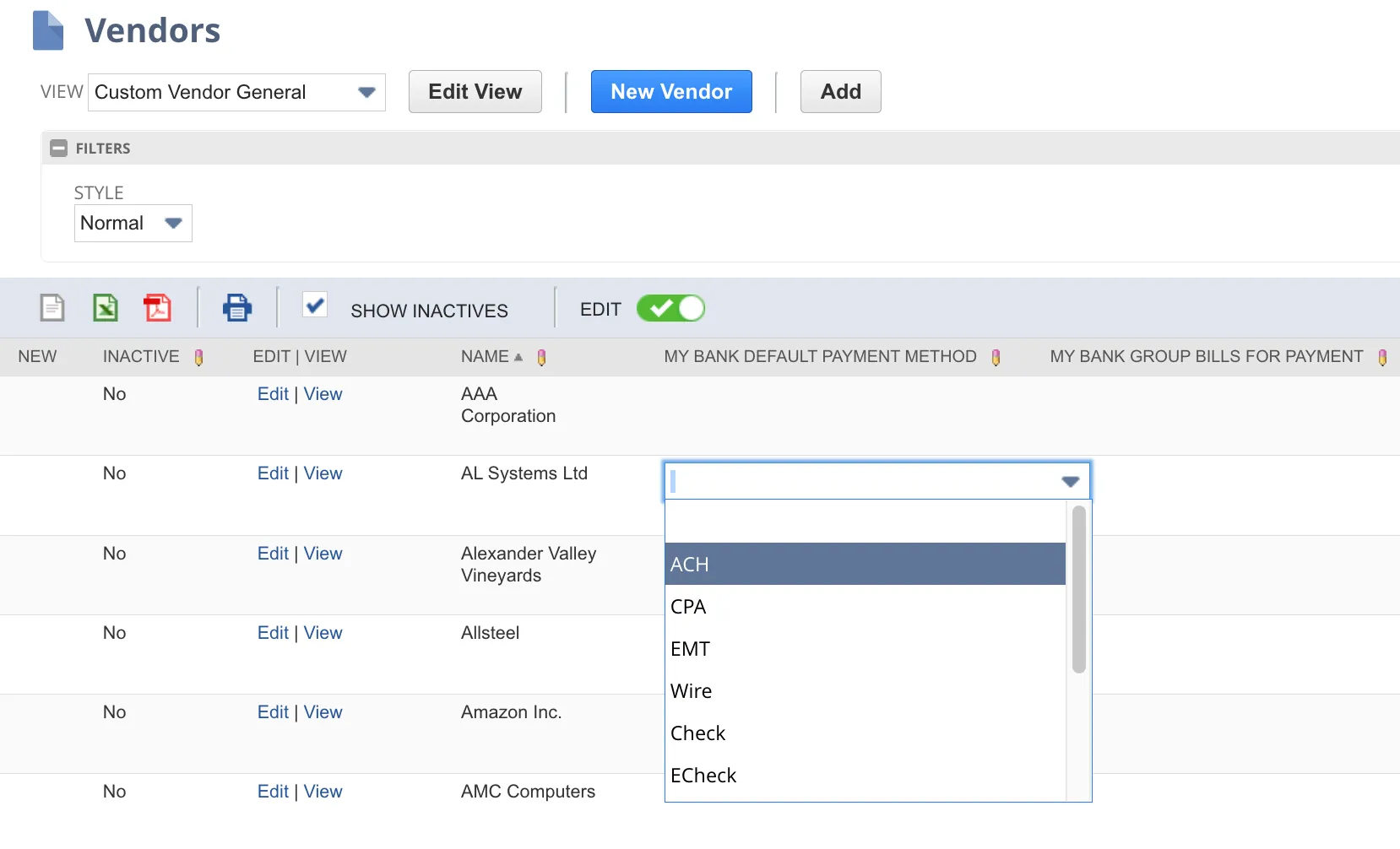Click the payment method dropdown arrow
This screenshot has width=1400, height=849.
[x=1070, y=482]
